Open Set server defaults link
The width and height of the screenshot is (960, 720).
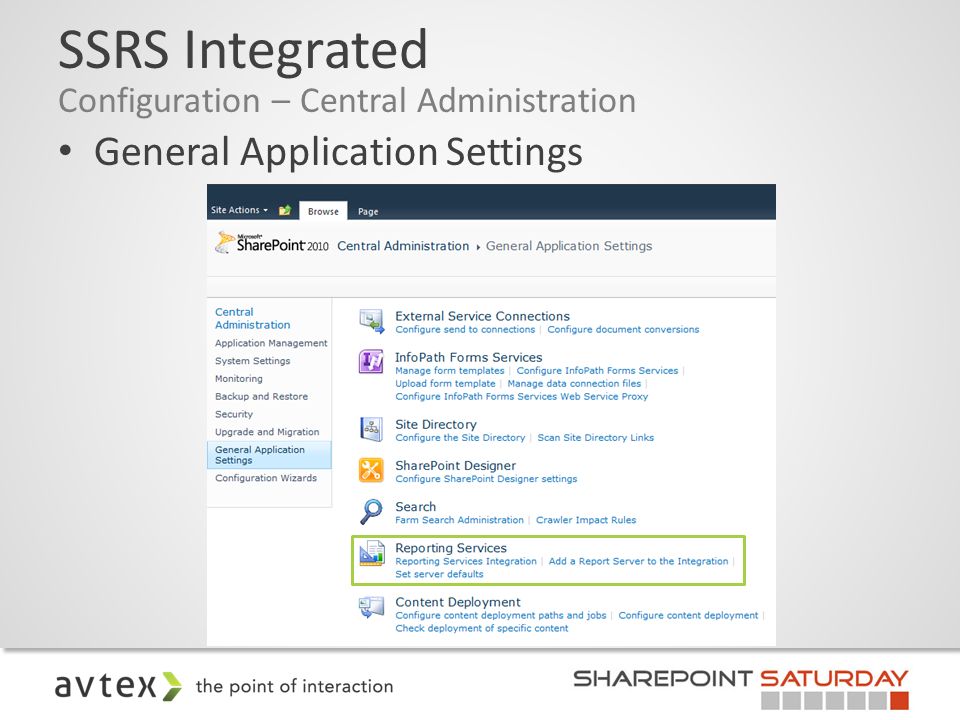(440, 574)
